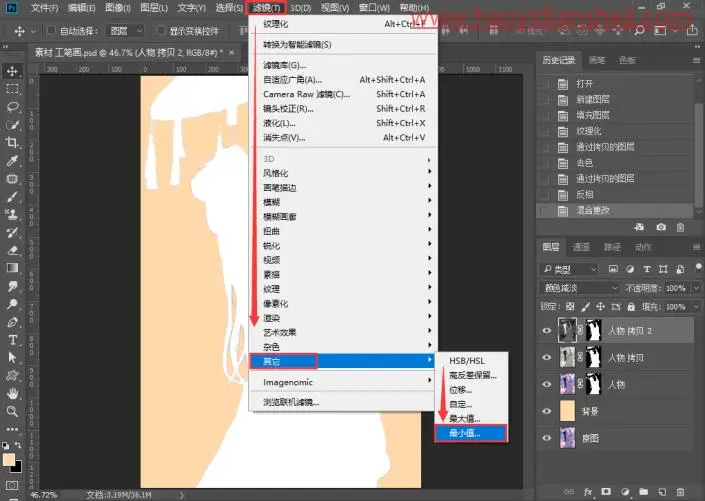Close the 素材 工笔画.psd document tab

(231, 52)
